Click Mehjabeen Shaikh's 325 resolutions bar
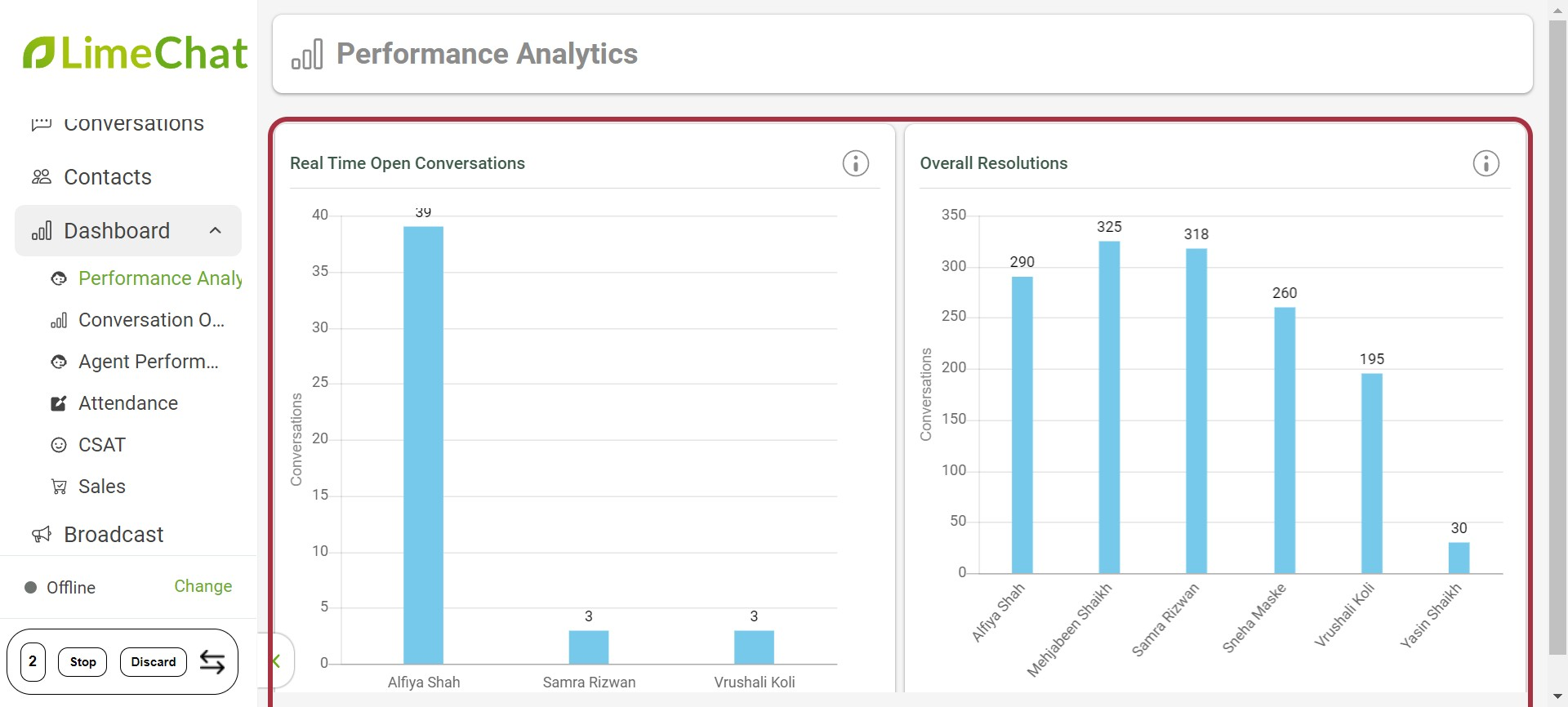1568x707 pixels. (1109, 407)
